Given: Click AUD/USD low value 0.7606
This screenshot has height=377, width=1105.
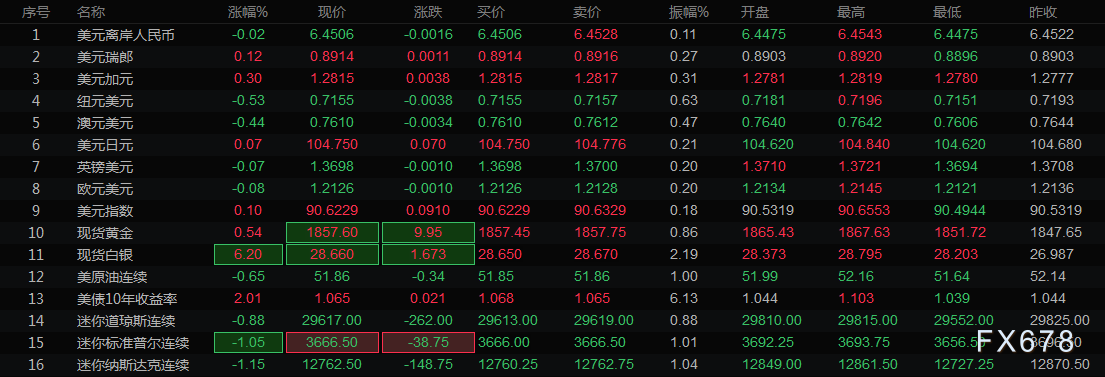Looking at the screenshot, I should click(x=956, y=123).
